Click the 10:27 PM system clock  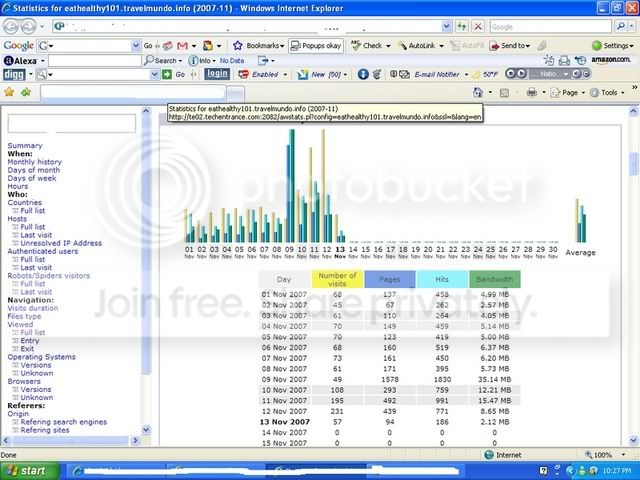pyautogui.click(x=618, y=471)
